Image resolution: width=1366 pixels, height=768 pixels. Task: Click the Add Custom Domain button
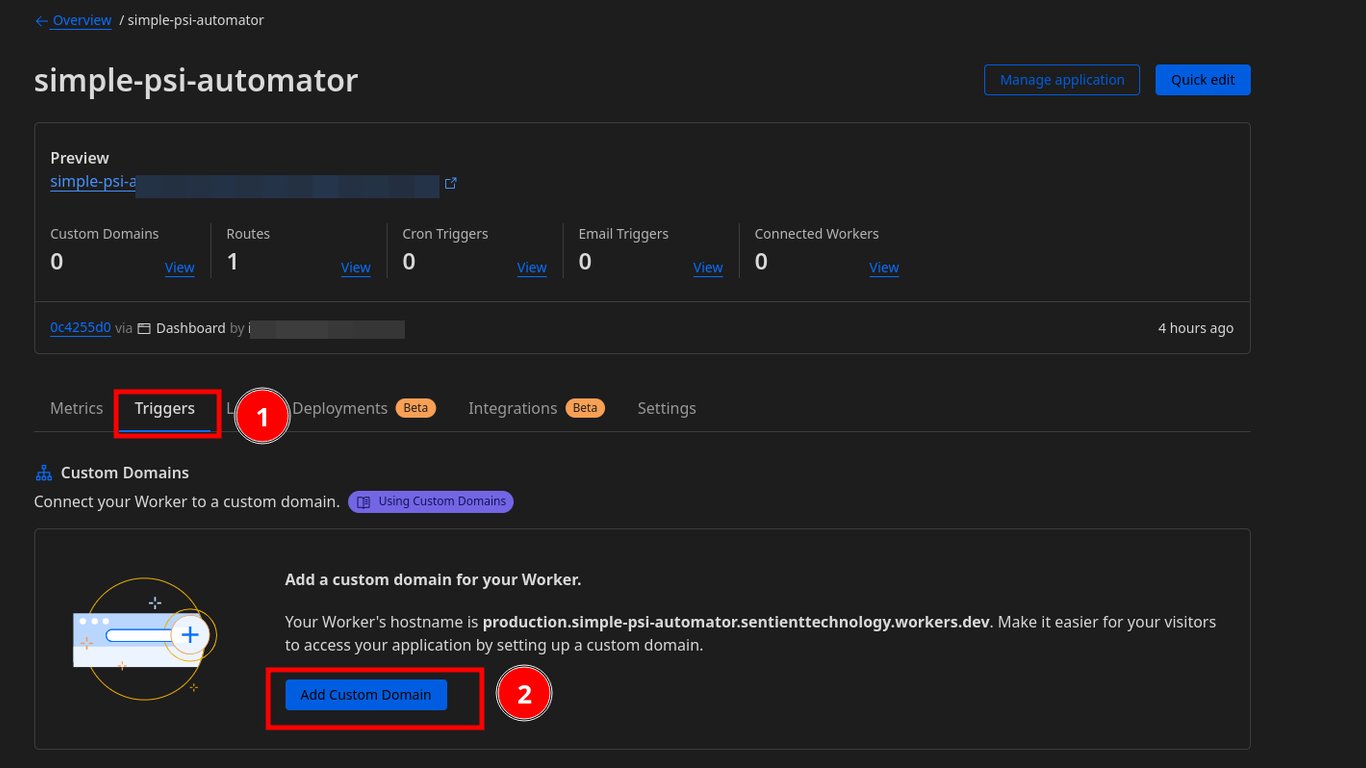365,694
